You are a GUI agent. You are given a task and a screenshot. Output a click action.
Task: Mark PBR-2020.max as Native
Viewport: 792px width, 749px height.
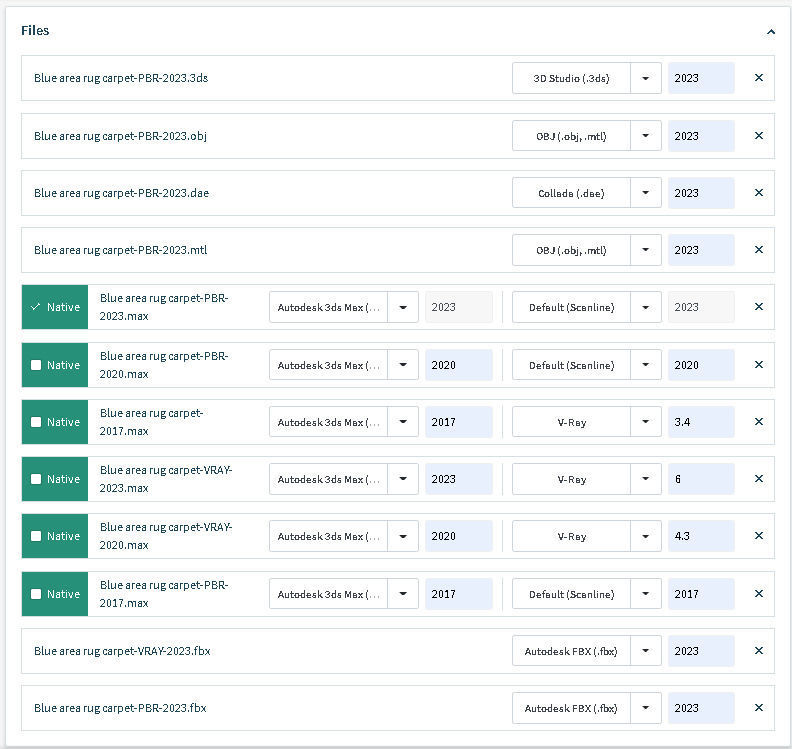tap(36, 365)
